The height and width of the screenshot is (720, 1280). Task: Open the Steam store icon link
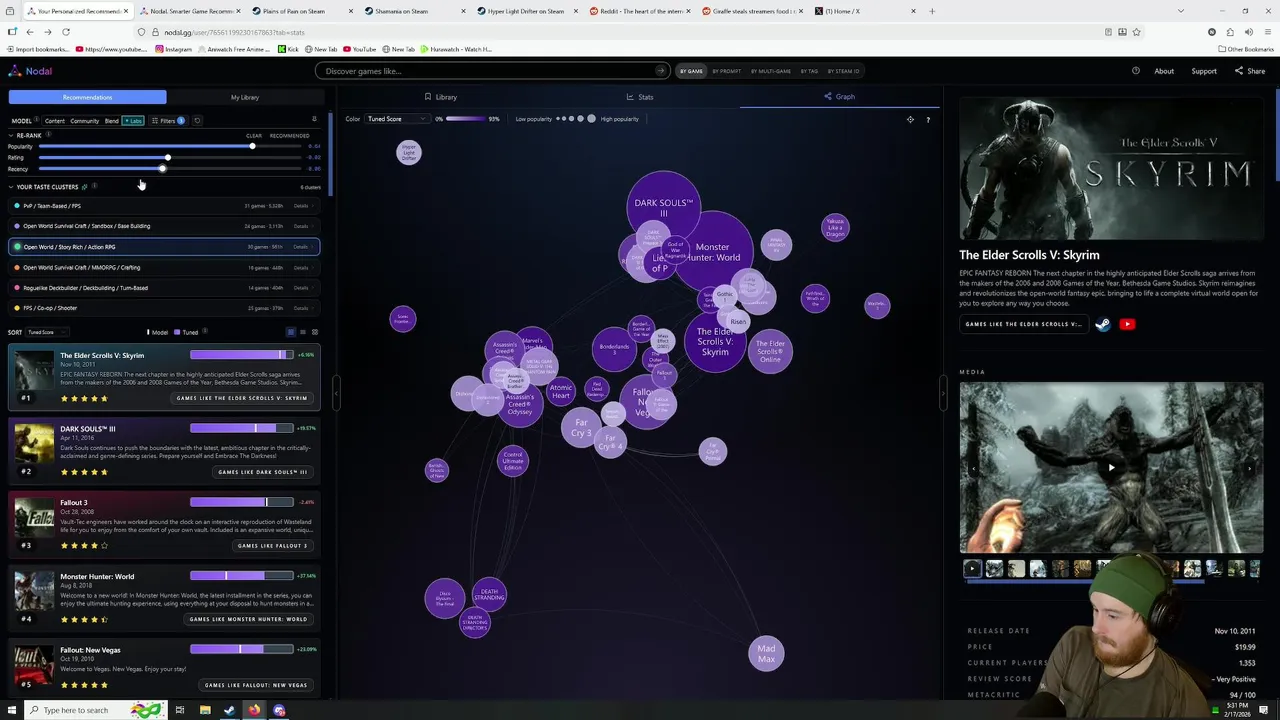(x=1103, y=324)
